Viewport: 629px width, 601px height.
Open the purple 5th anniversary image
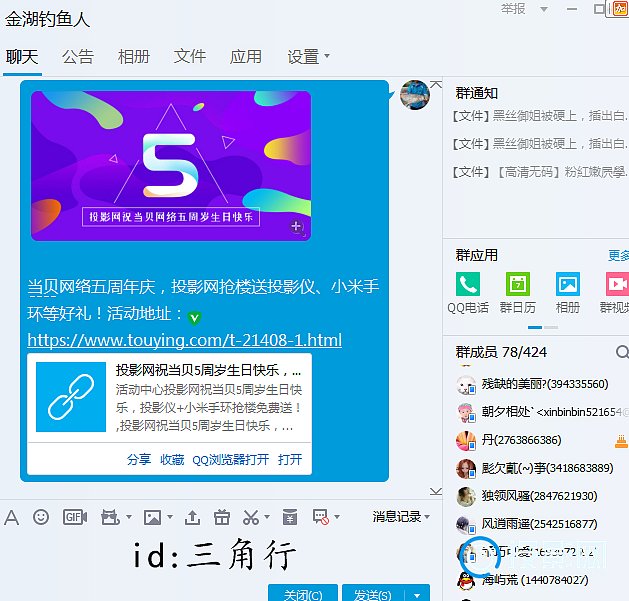tap(171, 166)
